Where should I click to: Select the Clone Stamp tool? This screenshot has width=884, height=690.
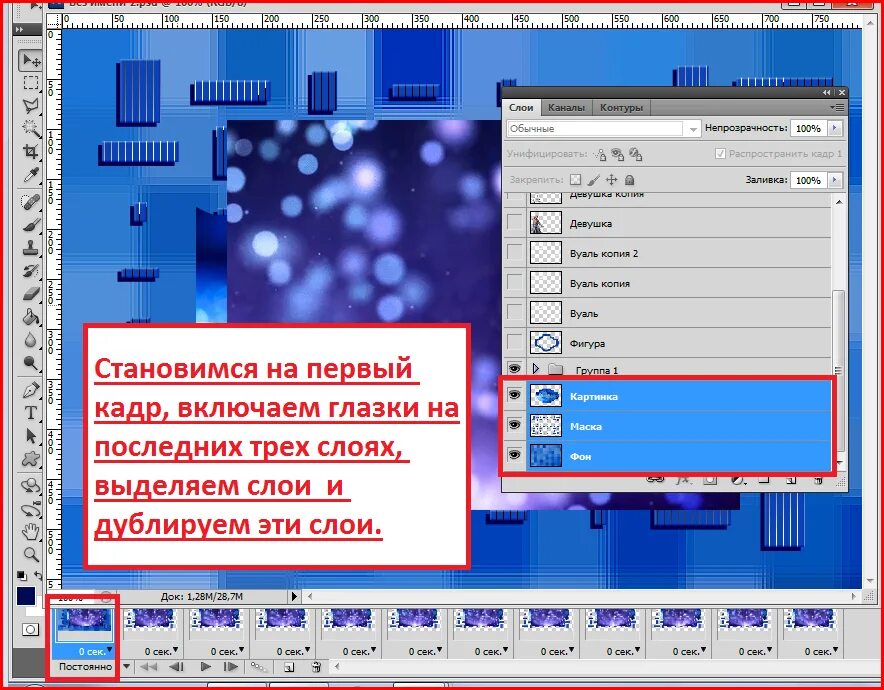coord(30,247)
